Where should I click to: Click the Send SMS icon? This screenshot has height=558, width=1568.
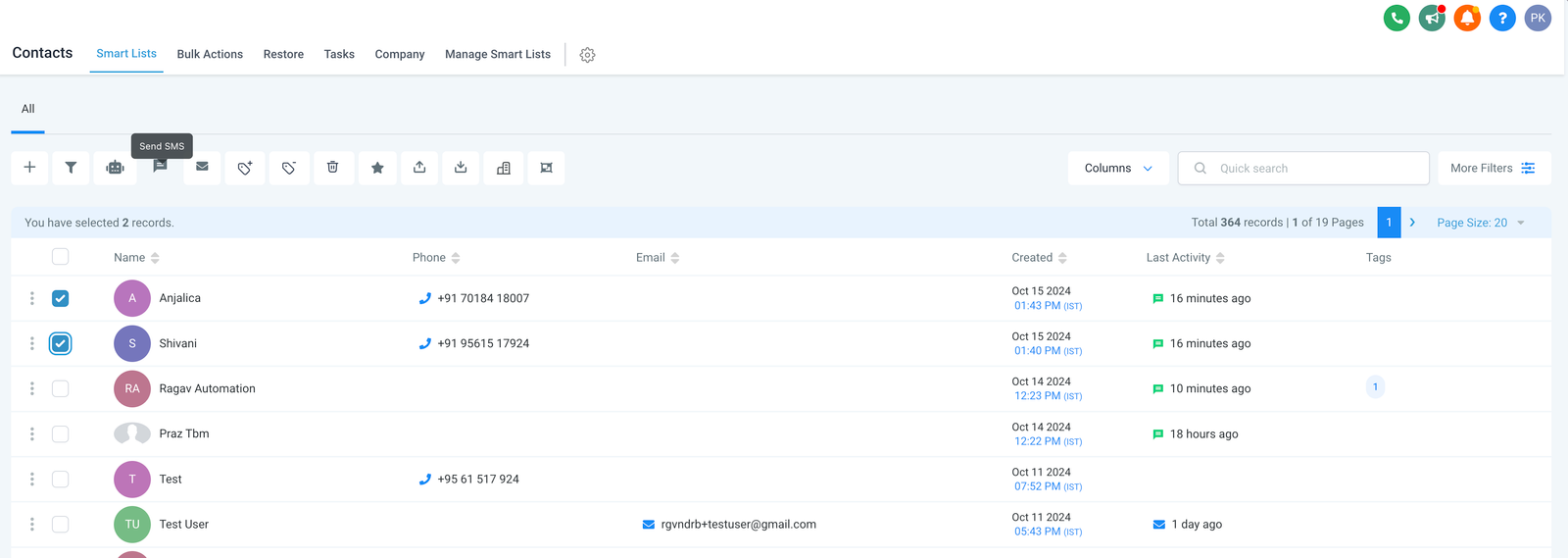(x=160, y=167)
